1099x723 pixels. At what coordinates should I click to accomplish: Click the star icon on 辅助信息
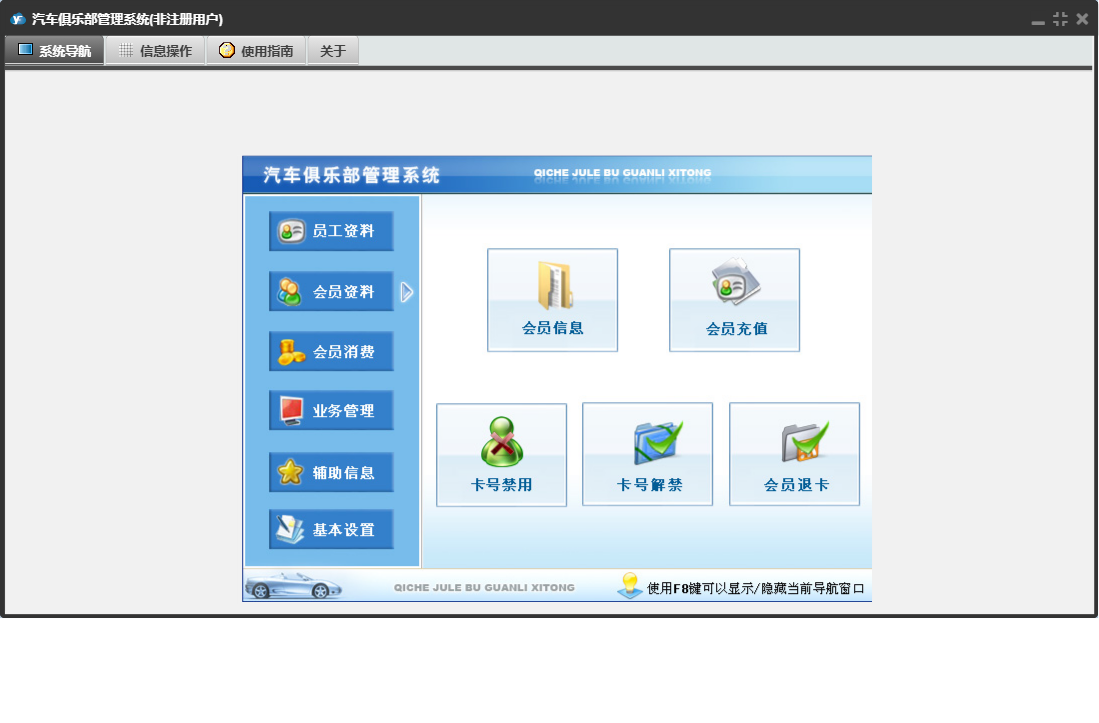point(290,472)
